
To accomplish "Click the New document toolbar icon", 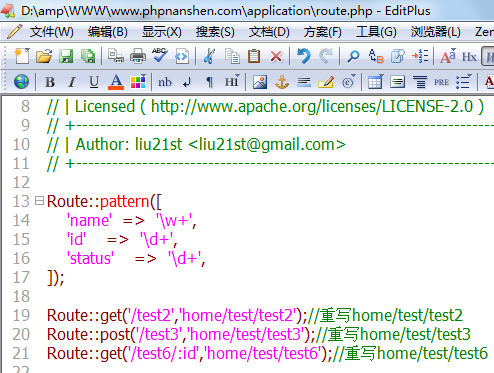I will point(22,56).
